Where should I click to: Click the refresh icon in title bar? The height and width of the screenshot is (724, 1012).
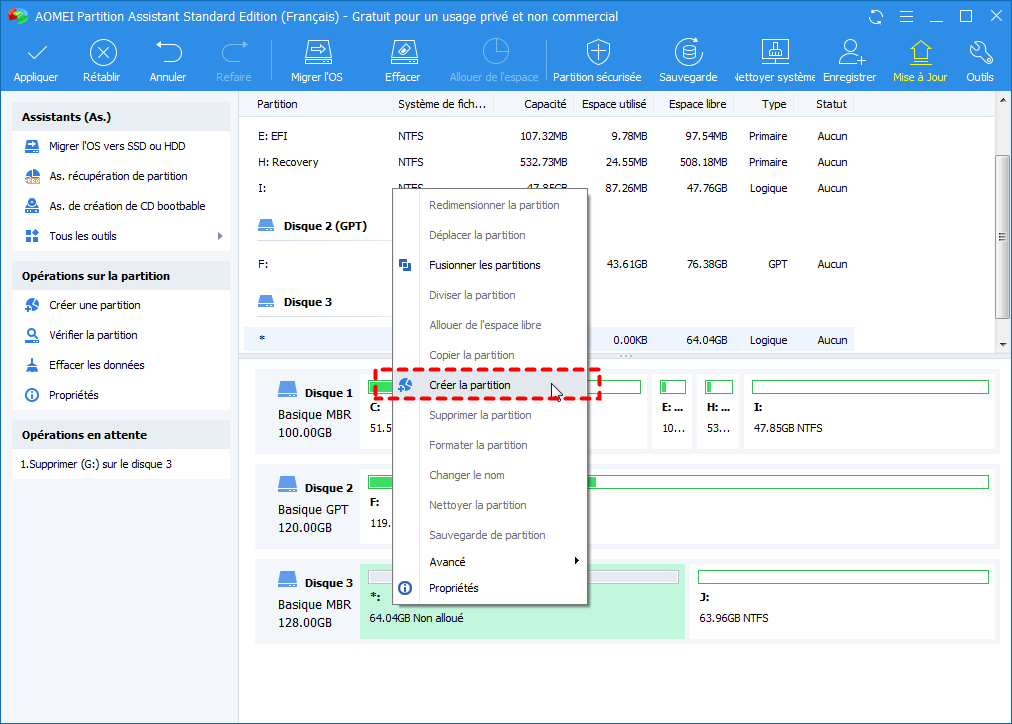point(876,17)
